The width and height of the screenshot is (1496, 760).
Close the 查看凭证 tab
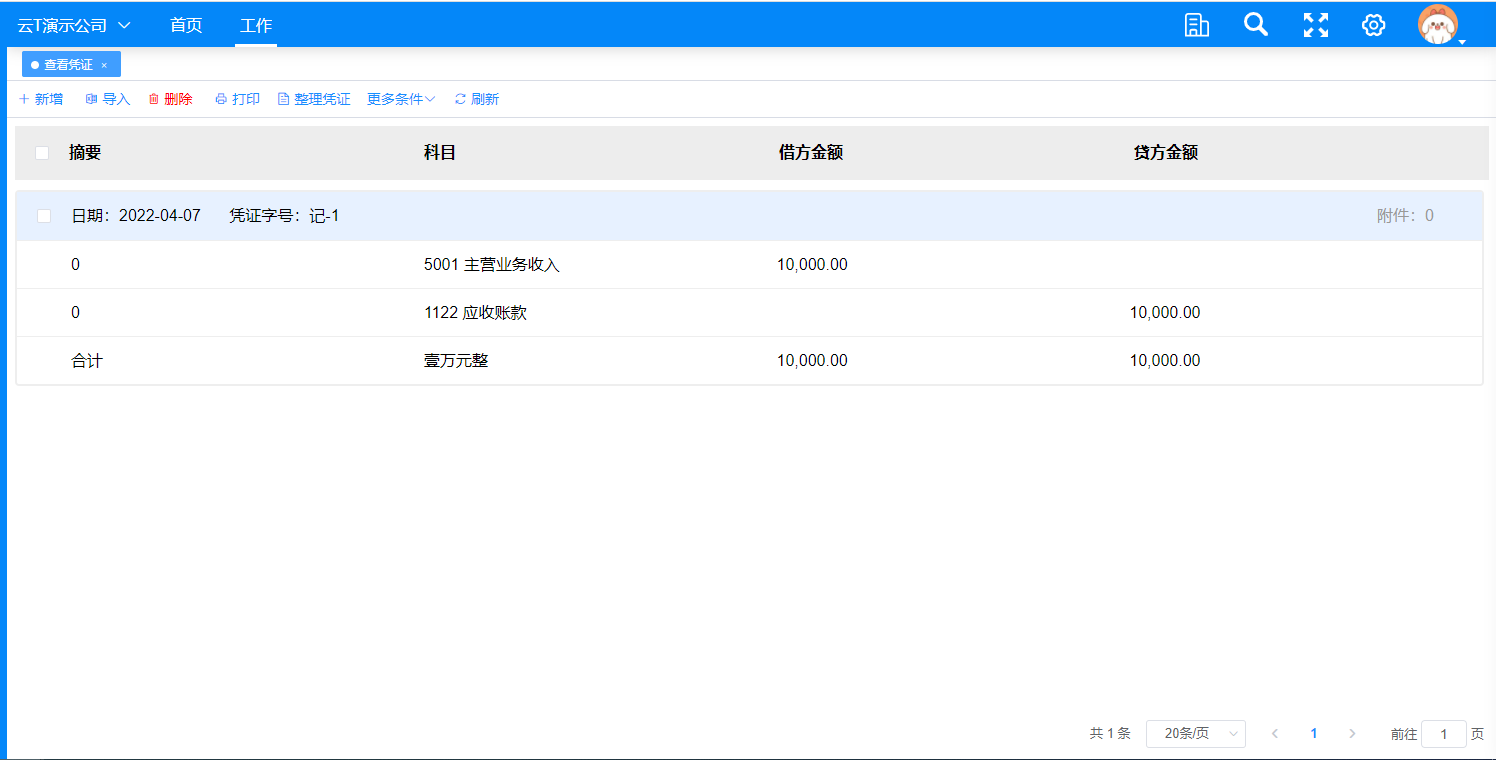point(104,65)
